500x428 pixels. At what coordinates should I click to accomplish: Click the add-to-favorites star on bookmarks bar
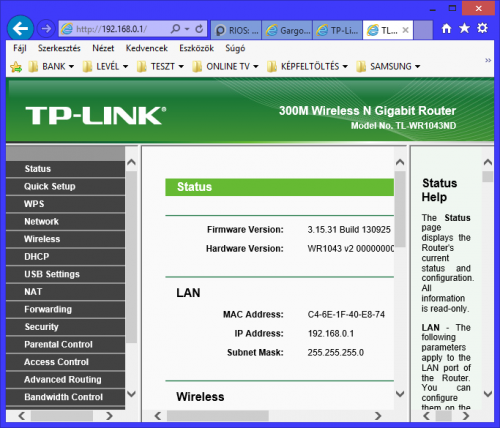16,67
